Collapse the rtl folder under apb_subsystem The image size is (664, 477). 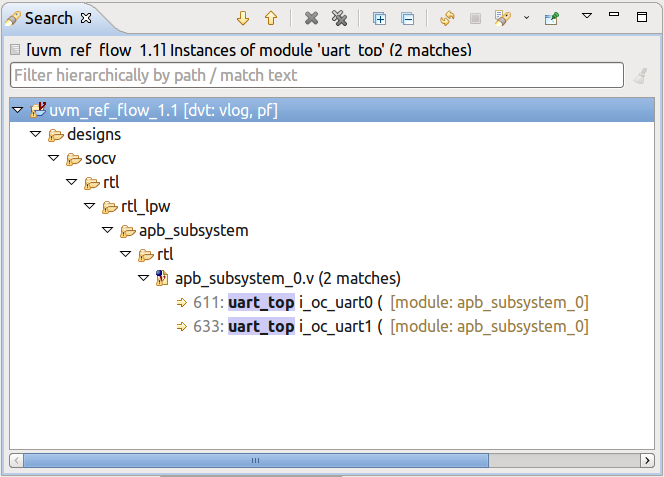pos(125,254)
